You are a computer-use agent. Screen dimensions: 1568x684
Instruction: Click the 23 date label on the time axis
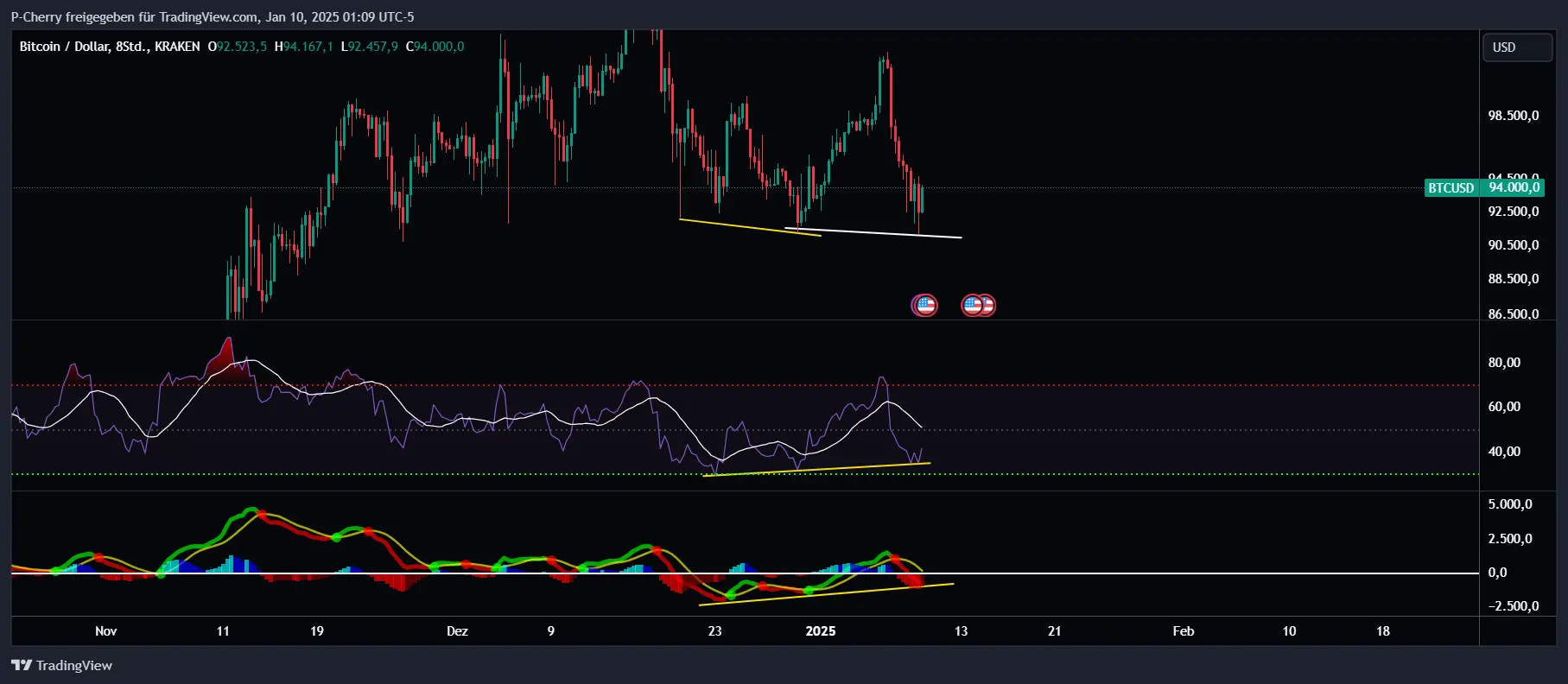pos(714,631)
